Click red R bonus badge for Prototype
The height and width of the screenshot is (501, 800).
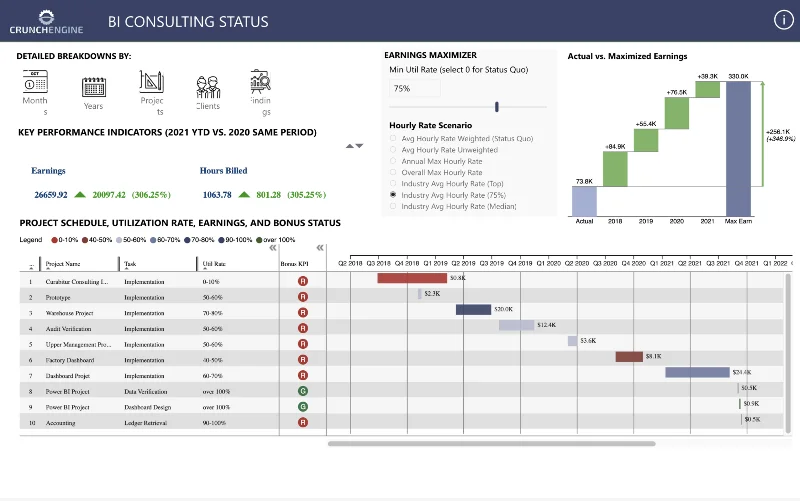pyautogui.click(x=303, y=297)
